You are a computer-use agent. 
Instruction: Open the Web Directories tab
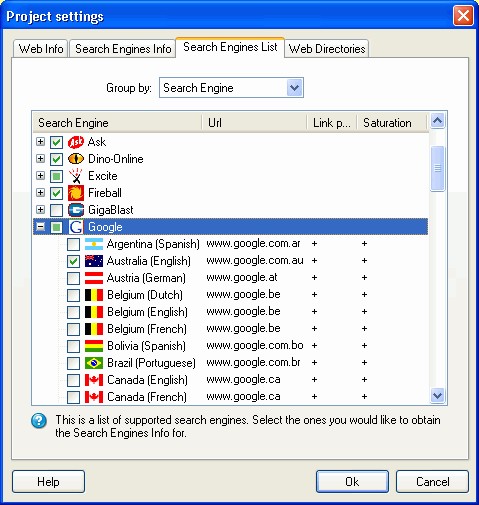[327, 49]
